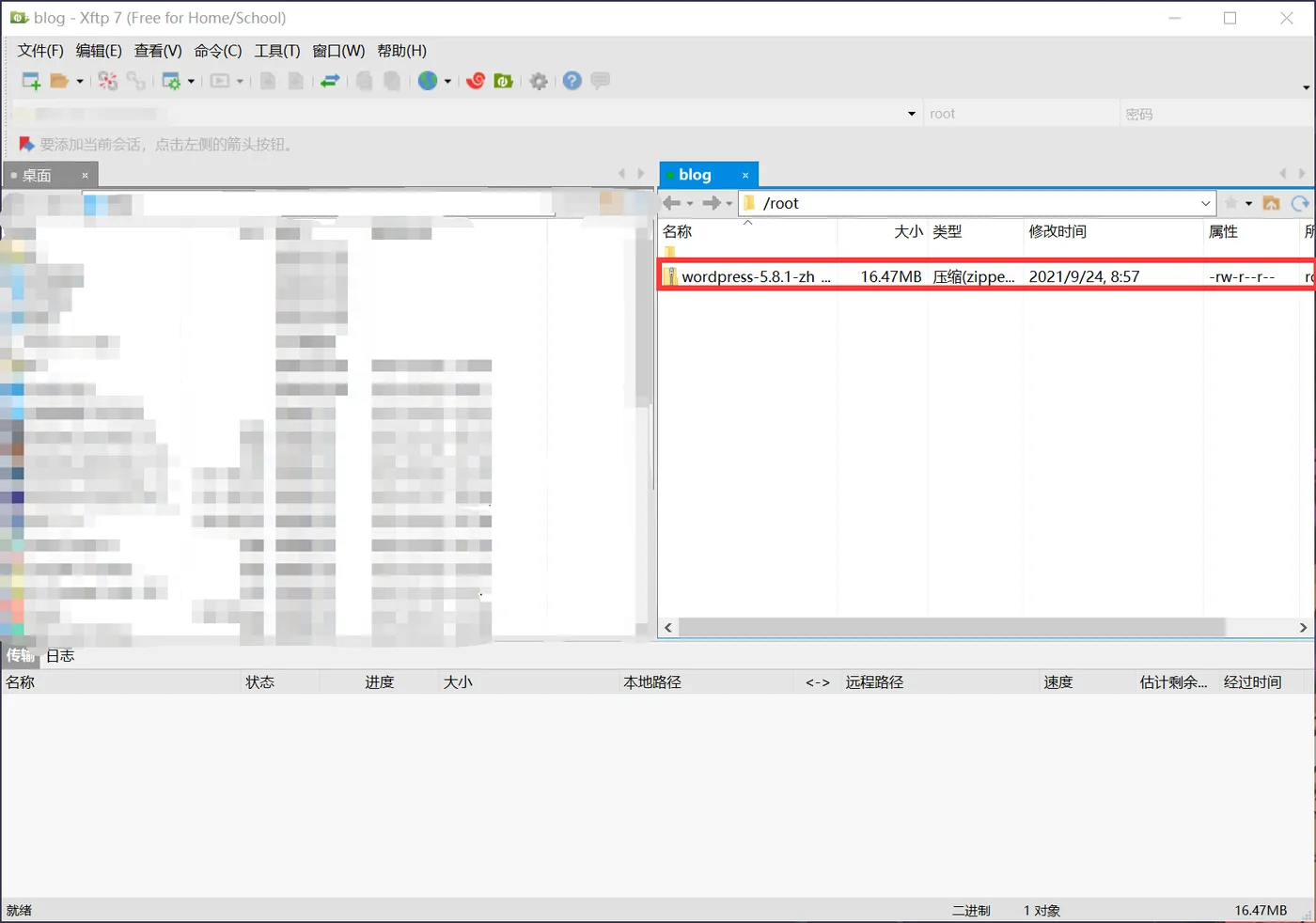This screenshot has height=923, width=1316.
Task: Click the remote pane scroll-right arrow
Action: (x=1303, y=627)
